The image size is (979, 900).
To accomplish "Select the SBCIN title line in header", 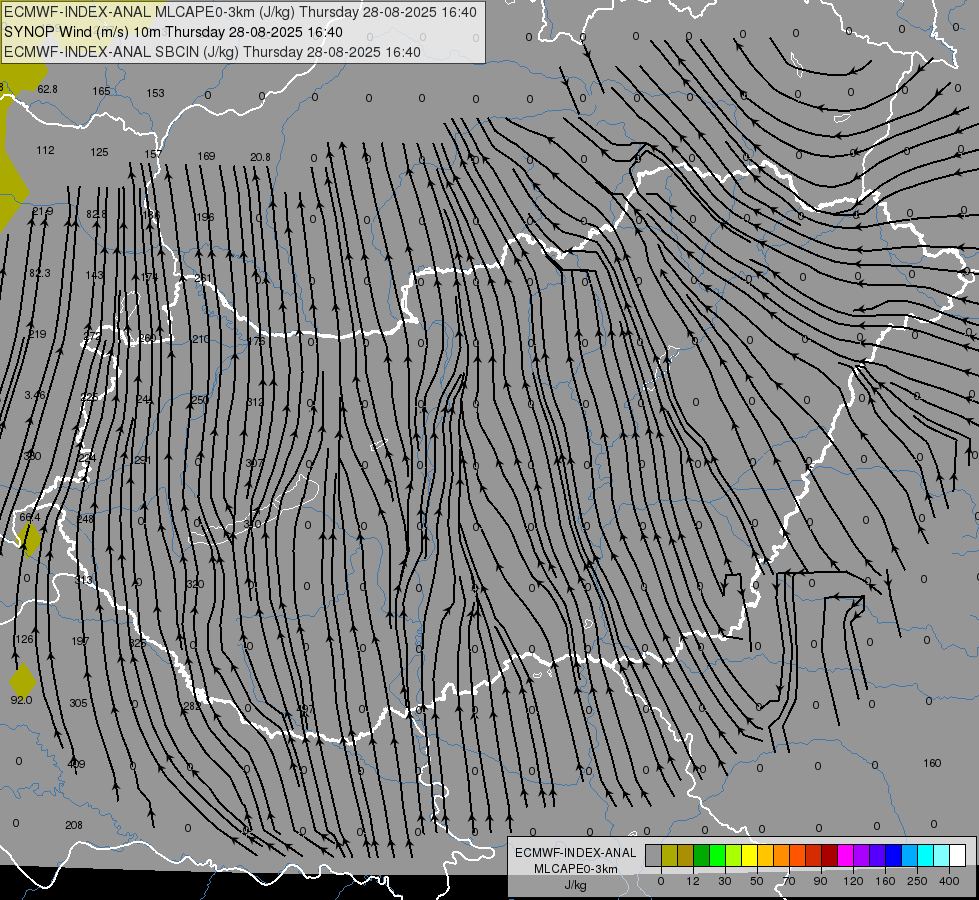I will tap(212, 52).
